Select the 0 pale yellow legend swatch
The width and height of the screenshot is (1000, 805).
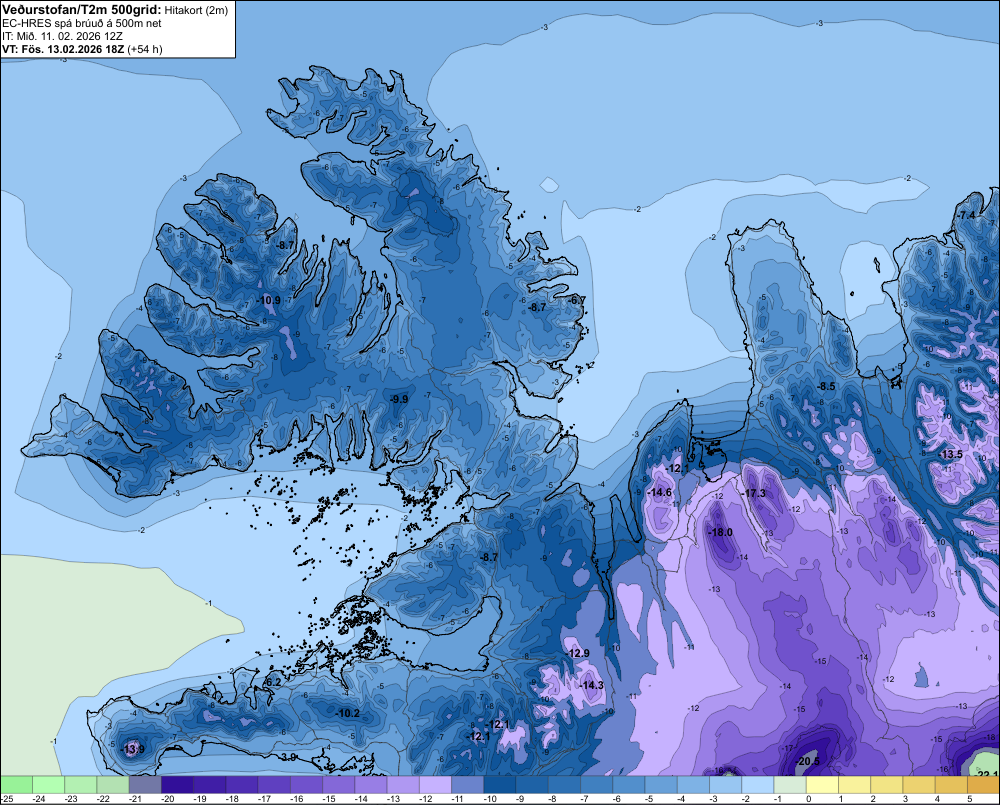821,785
